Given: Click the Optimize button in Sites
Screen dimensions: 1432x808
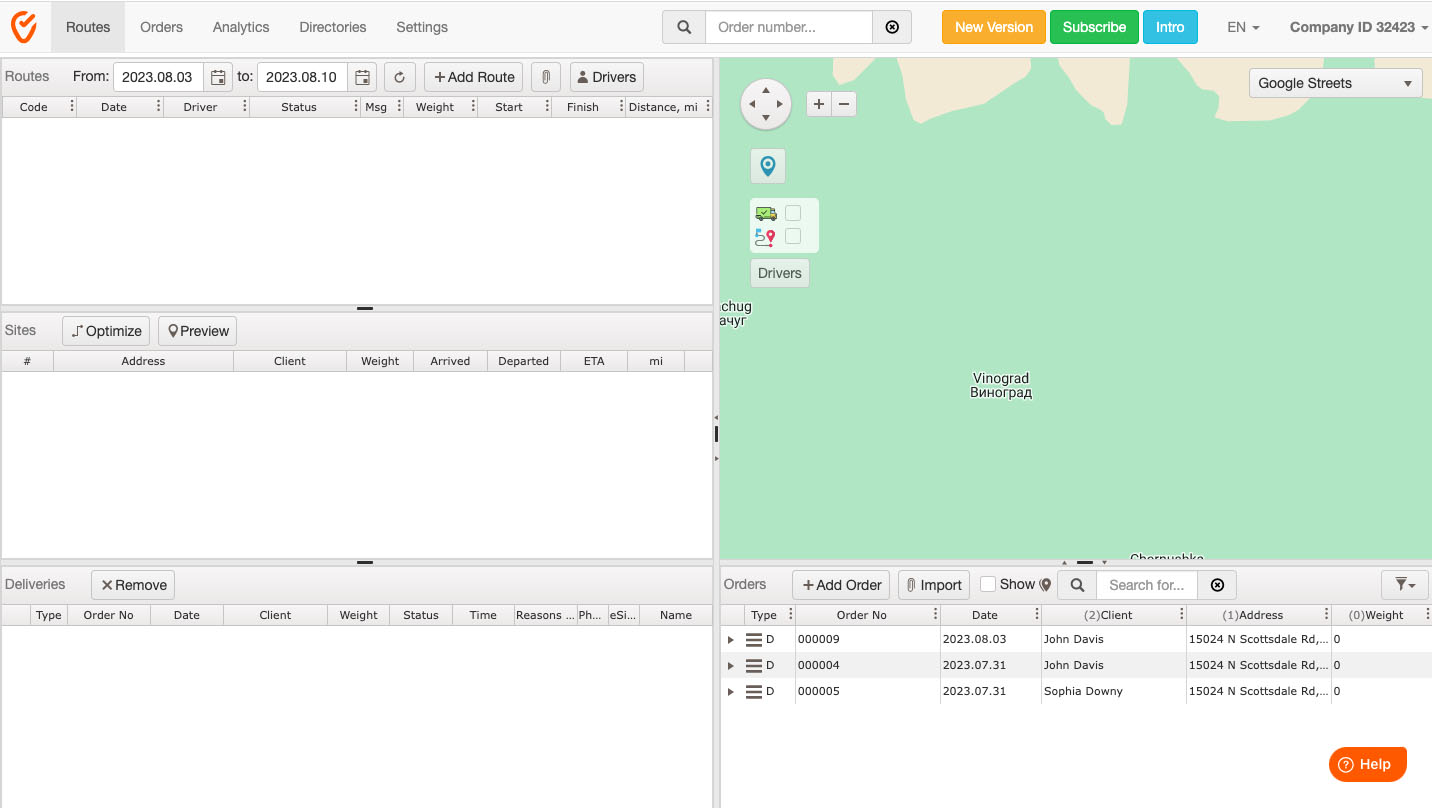Looking at the screenshot, I should (106, 331).
